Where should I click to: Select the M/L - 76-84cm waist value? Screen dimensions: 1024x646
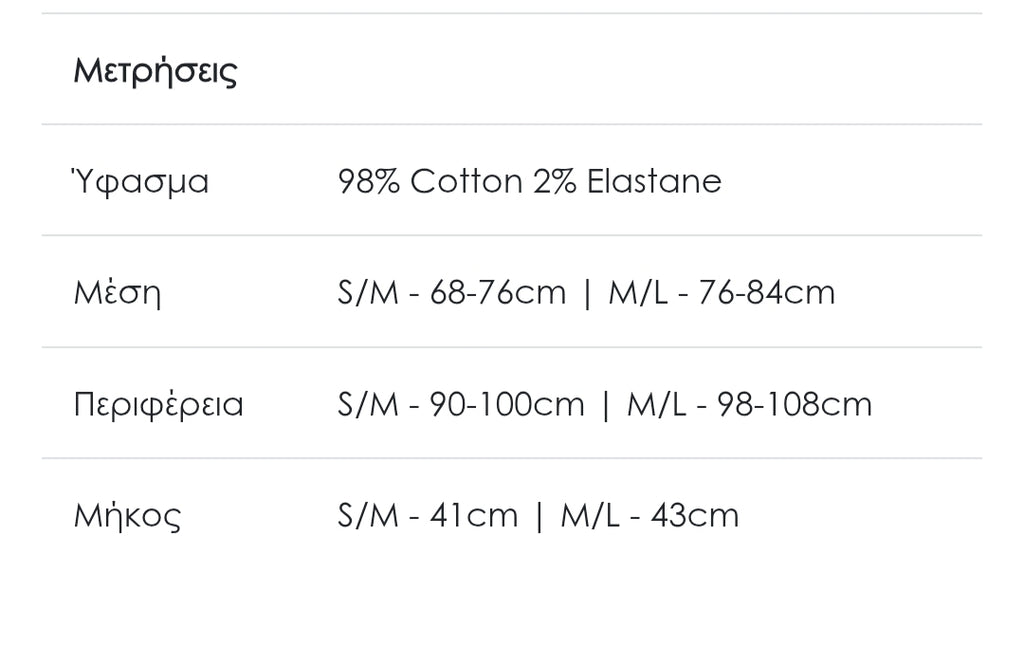pos(722,293)
